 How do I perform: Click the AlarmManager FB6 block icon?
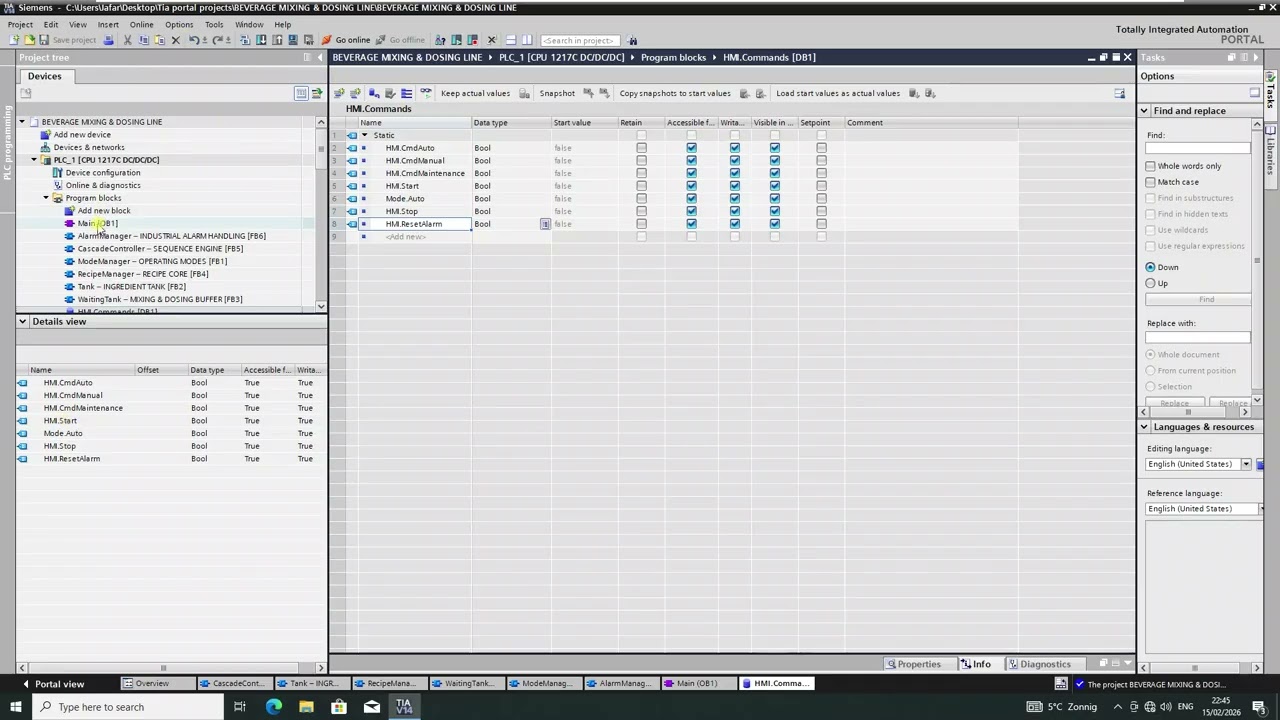[x=69, y=236]
